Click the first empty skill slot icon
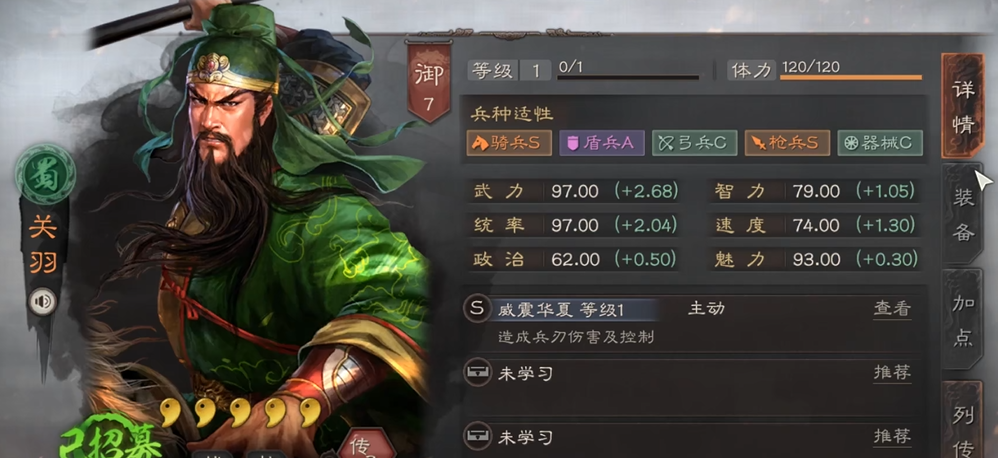Image resolution: width=998 pixels, height=458 pixels. [477, 373]
